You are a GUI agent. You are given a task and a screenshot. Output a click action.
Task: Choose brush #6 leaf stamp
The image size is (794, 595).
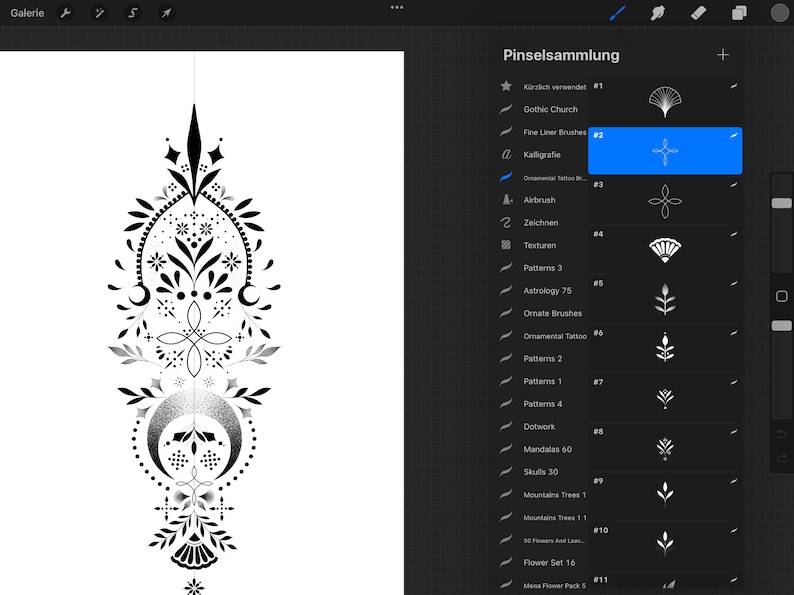pos(665,348)
